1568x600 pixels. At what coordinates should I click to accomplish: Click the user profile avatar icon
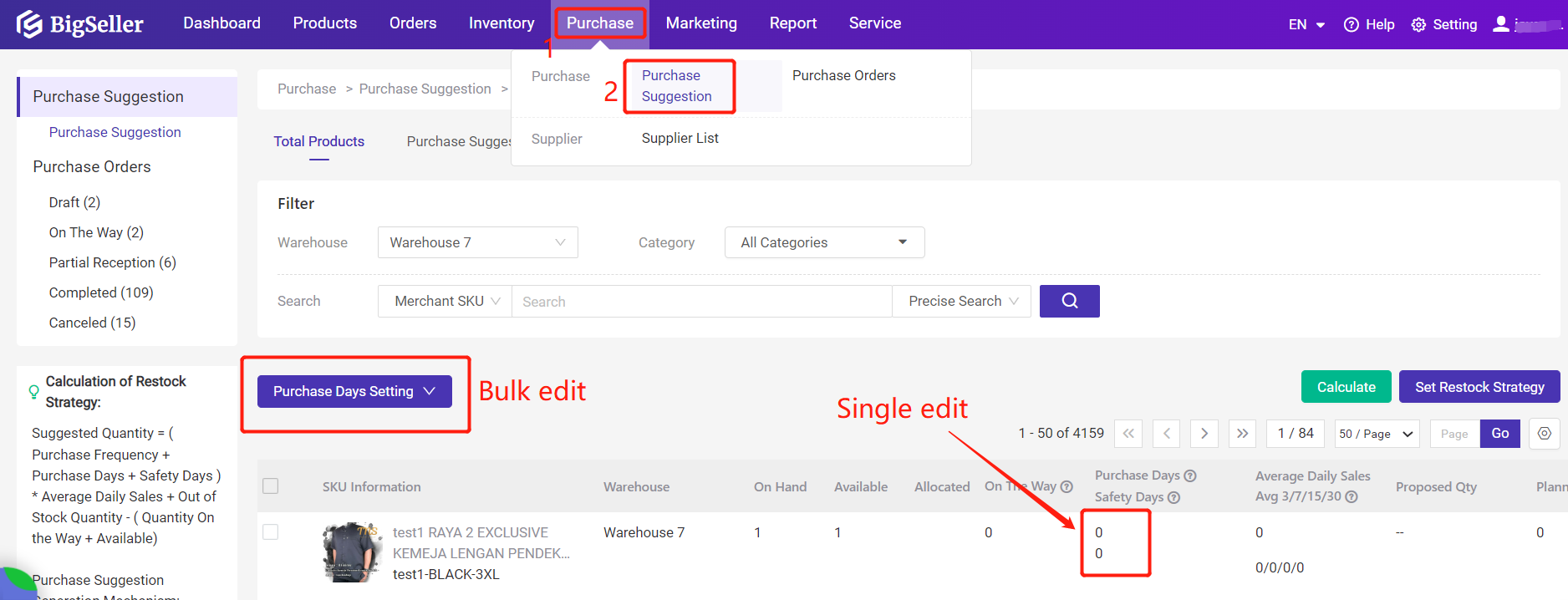(x=1501, y=24)
